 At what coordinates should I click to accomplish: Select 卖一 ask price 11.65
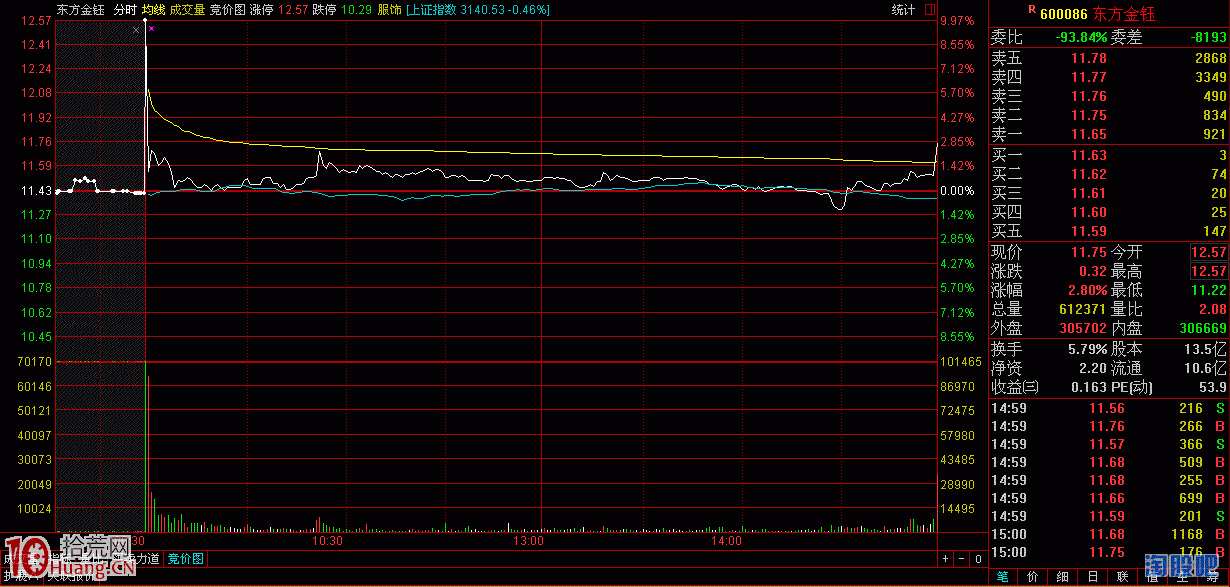click(1089, 134)
